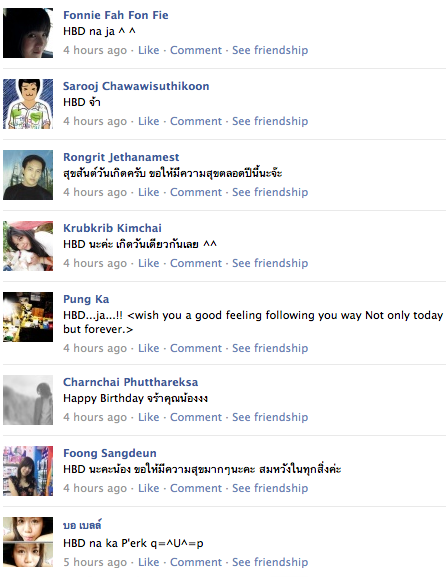Open Sarooj Chawawisuthikoon name link

click(x=136, y=86)
